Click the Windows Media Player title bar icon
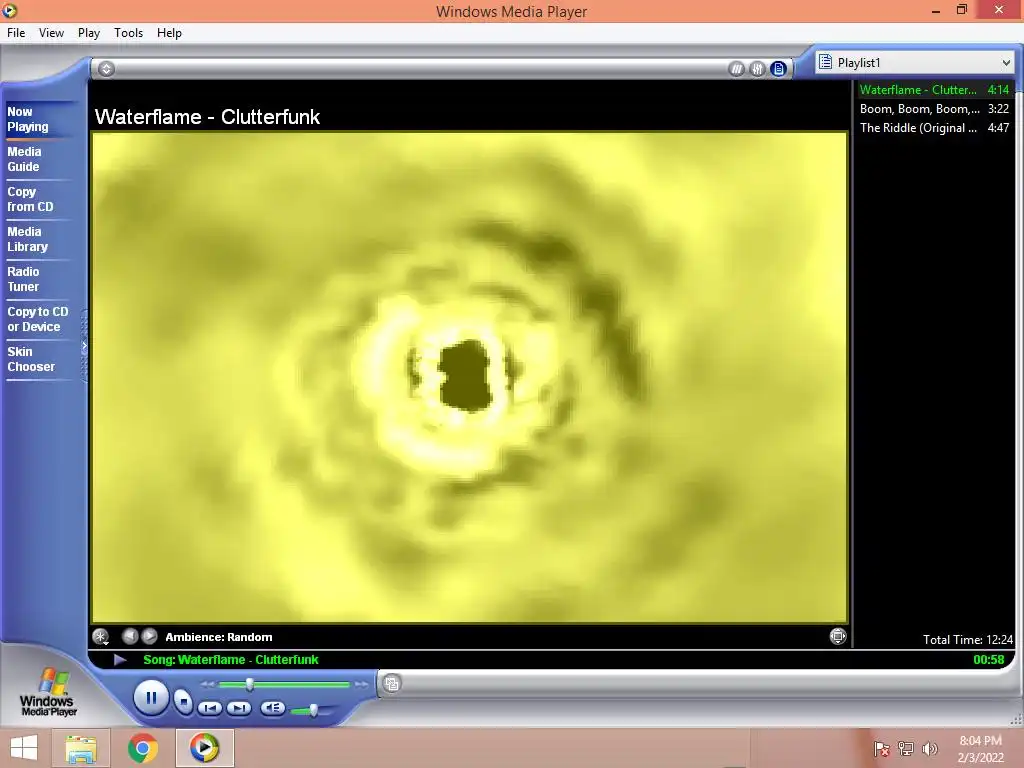1024x768 pixels. coord(9,10)
